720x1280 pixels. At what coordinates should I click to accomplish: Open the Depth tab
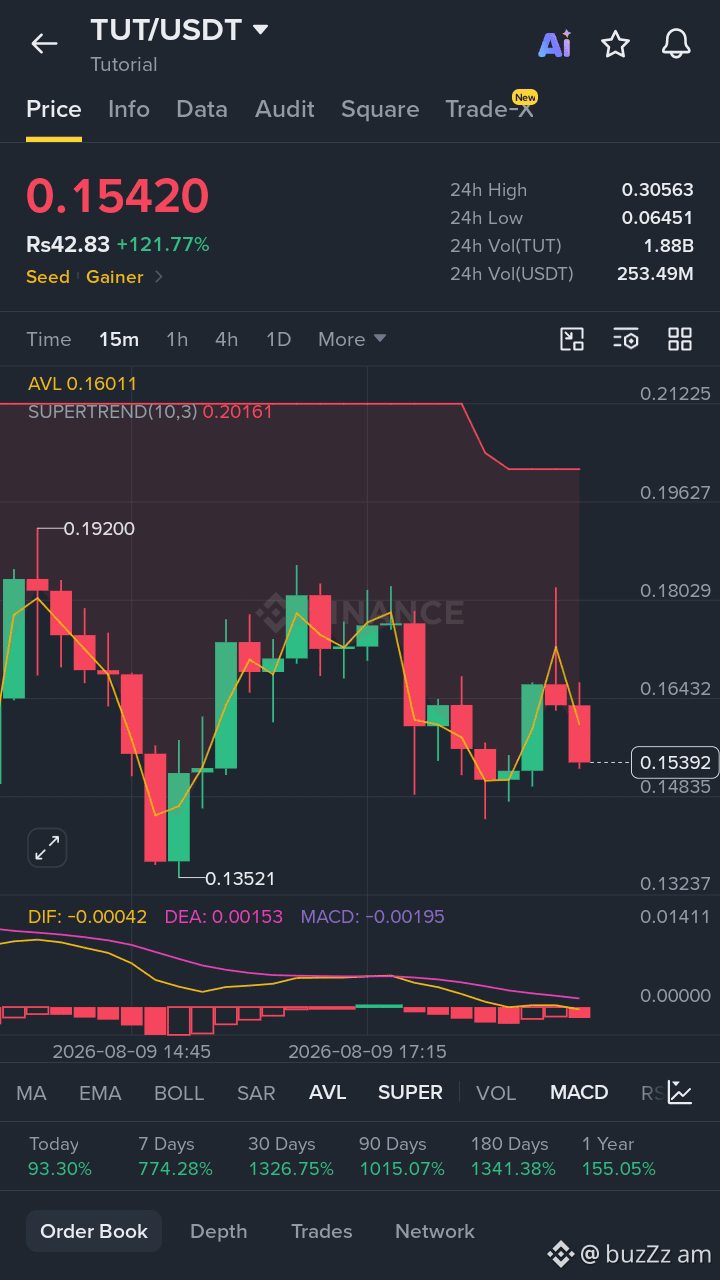(218, 1231)
